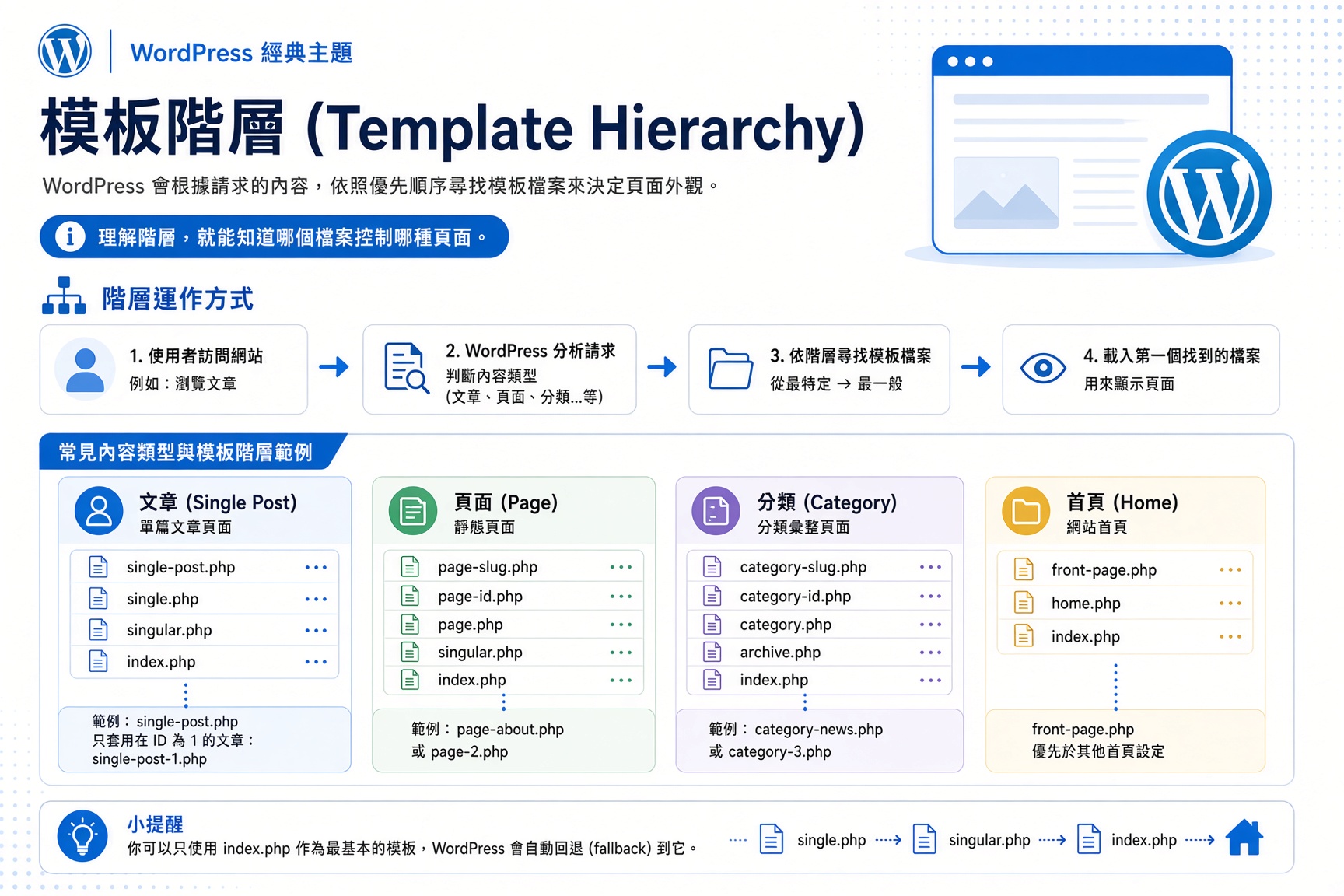Click the file icon beside home.php
The width and height of the screenshot is (1344, 896).
(x=1024, y=603)
